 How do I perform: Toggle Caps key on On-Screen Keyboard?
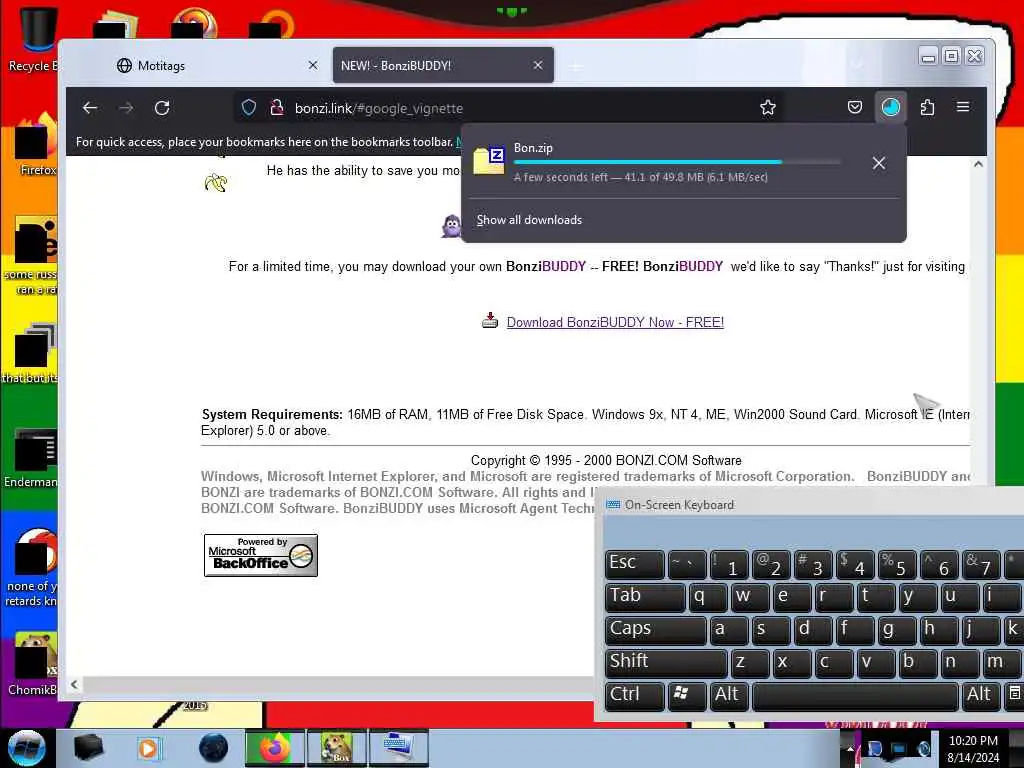click(x=656, y=630)
